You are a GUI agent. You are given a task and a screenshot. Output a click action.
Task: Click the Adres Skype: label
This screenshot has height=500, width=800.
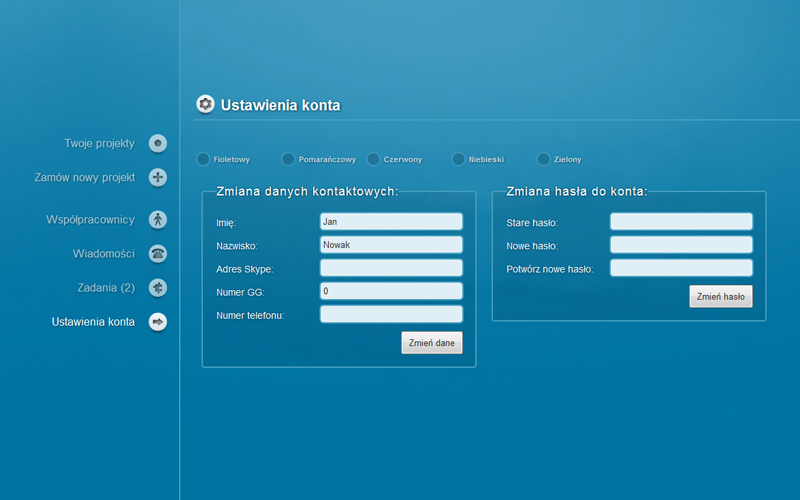point(245,269)
